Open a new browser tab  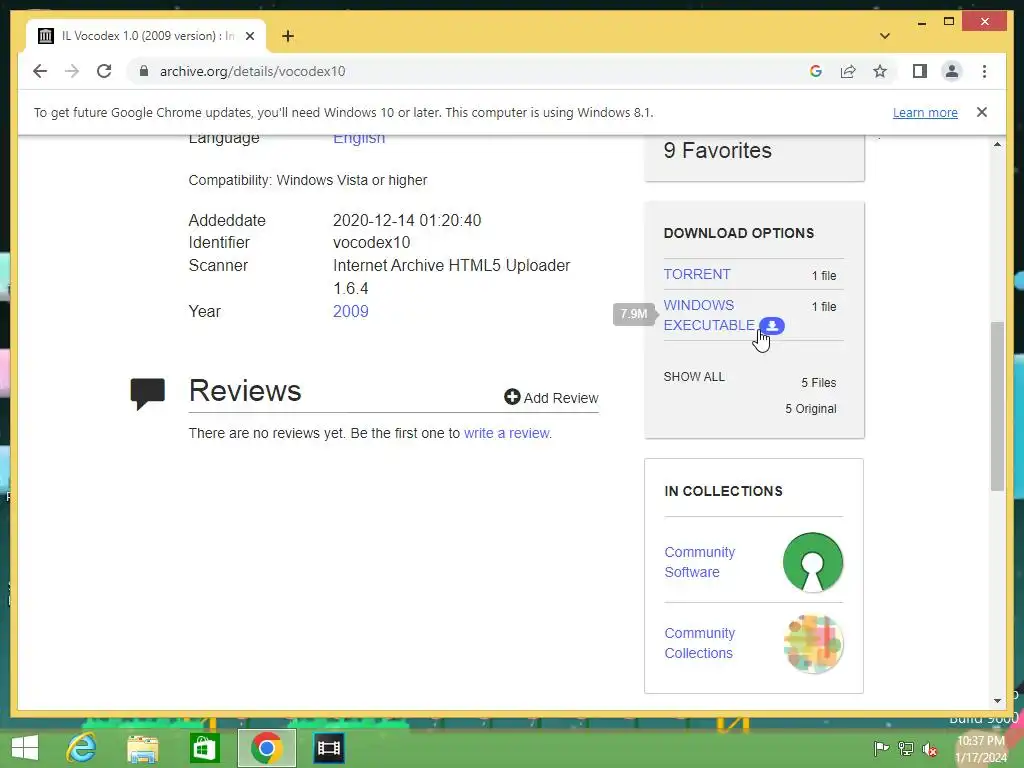pyautogui.click(x=288, y=36)
